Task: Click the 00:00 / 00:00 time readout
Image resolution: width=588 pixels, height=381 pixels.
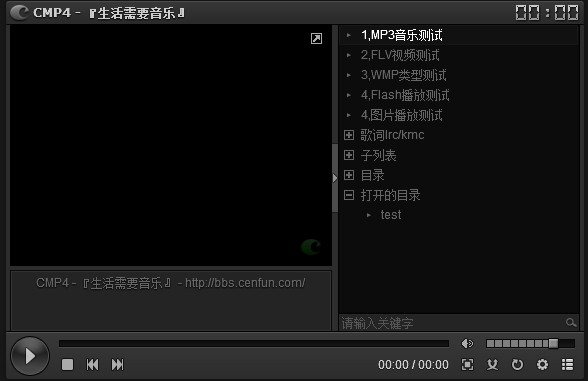Action: click(413, 364)
